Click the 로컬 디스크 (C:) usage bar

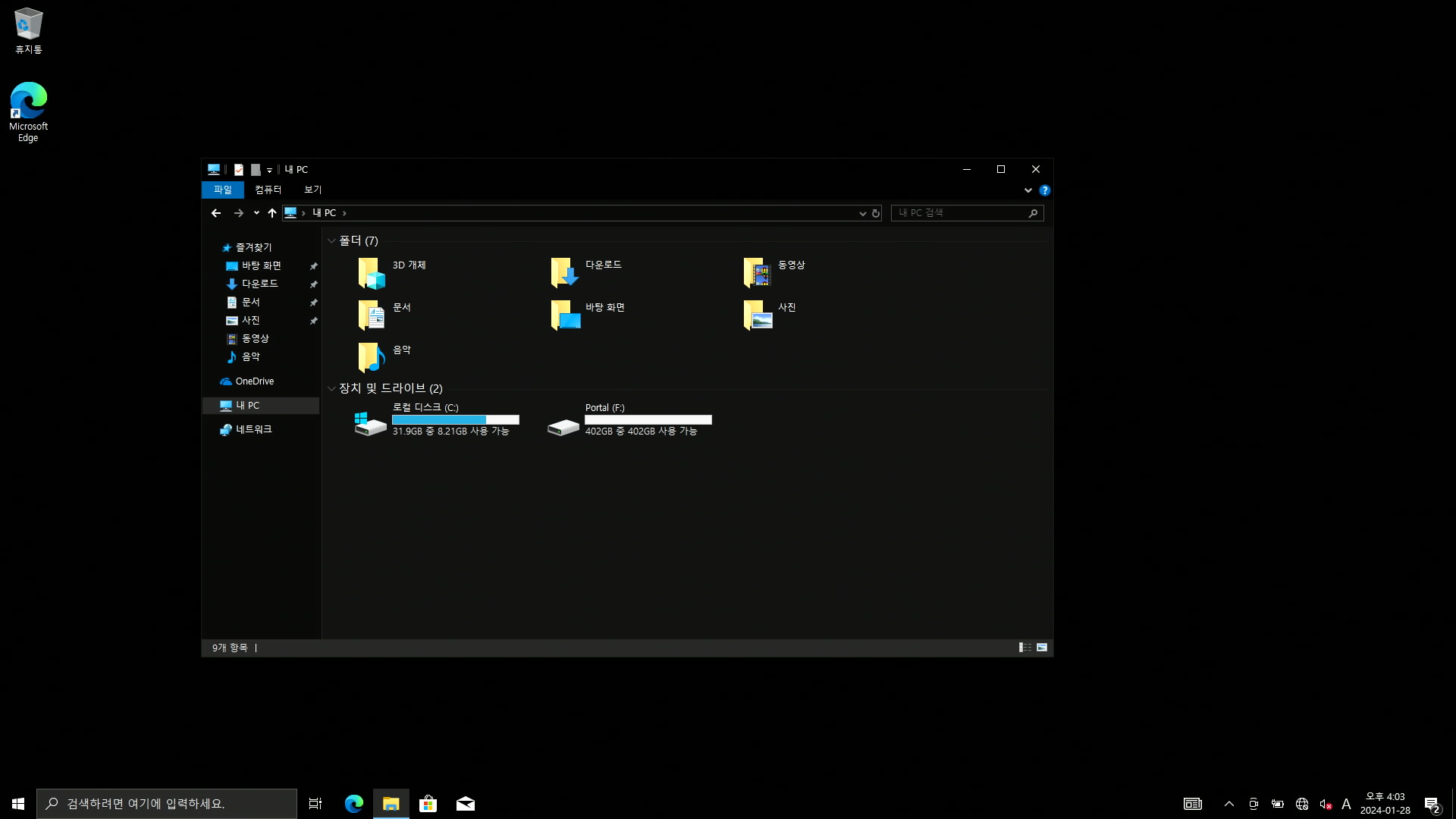point(455,419)
